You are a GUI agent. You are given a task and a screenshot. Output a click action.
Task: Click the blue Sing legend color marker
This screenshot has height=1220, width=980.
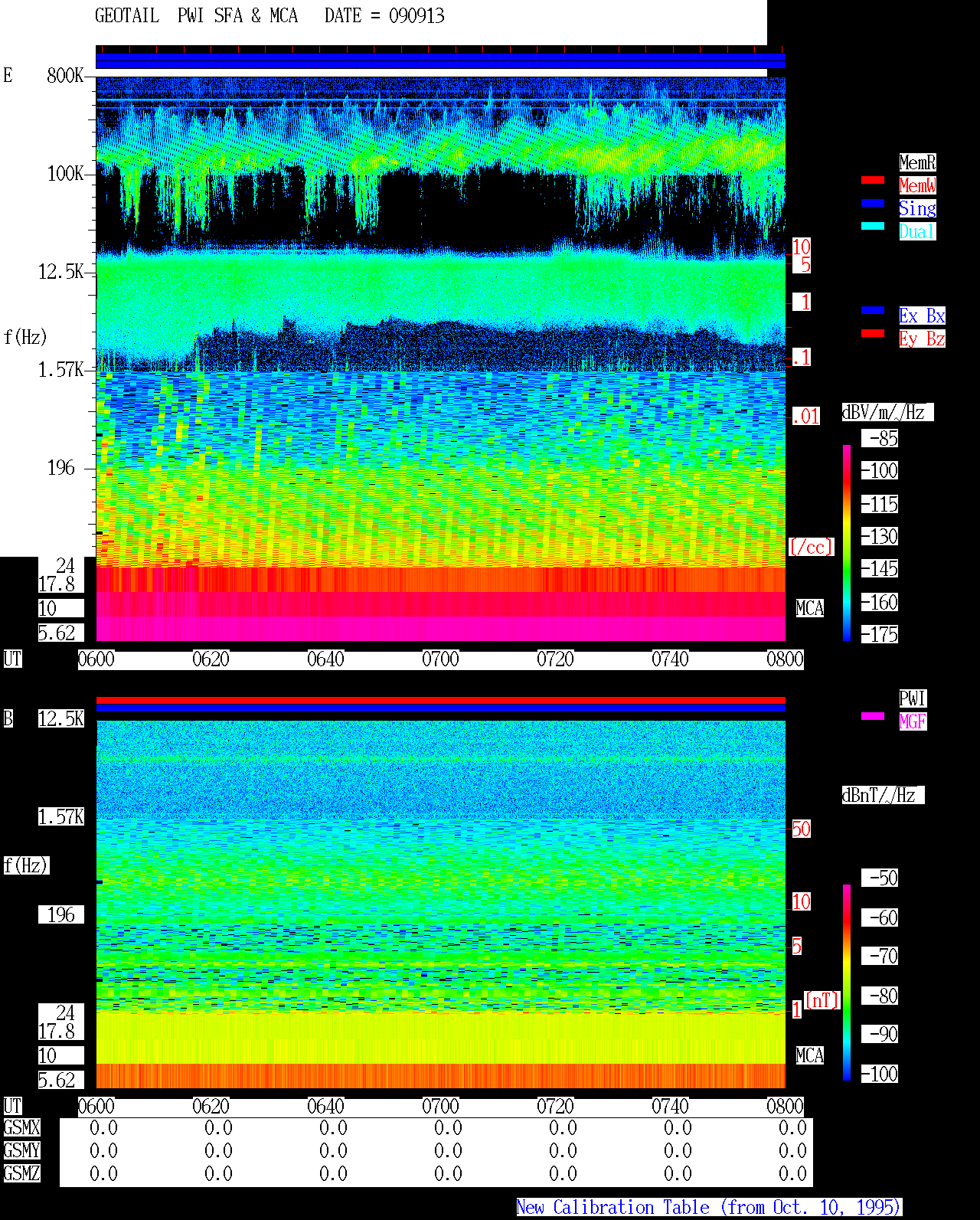(x=873, y=203)
